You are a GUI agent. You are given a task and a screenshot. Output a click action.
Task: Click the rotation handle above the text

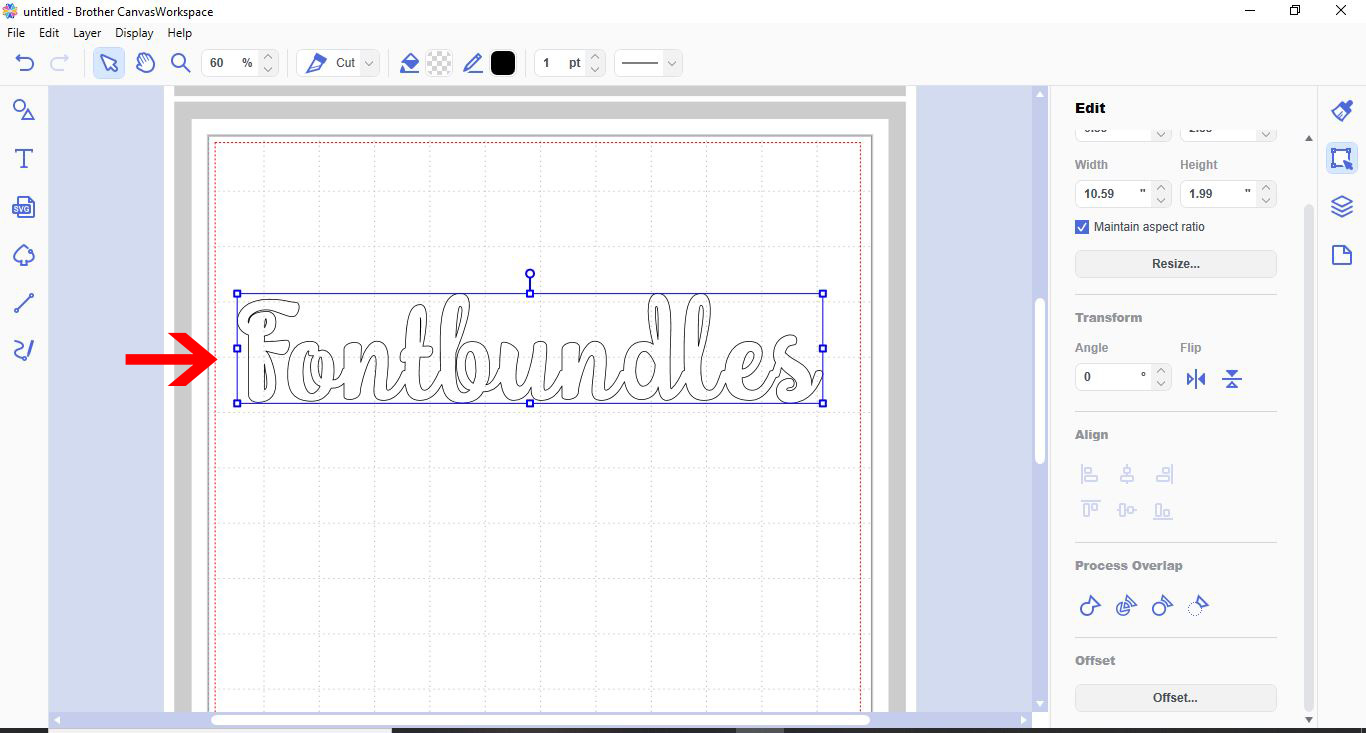[x=530, y=274]
